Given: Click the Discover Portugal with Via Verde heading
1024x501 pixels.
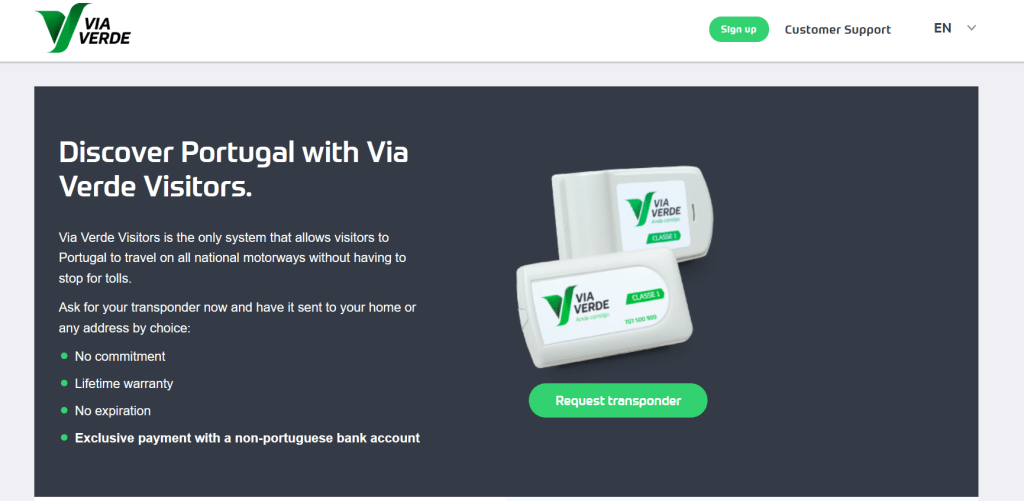Looking at the screenshot, I should coord(234,170).
